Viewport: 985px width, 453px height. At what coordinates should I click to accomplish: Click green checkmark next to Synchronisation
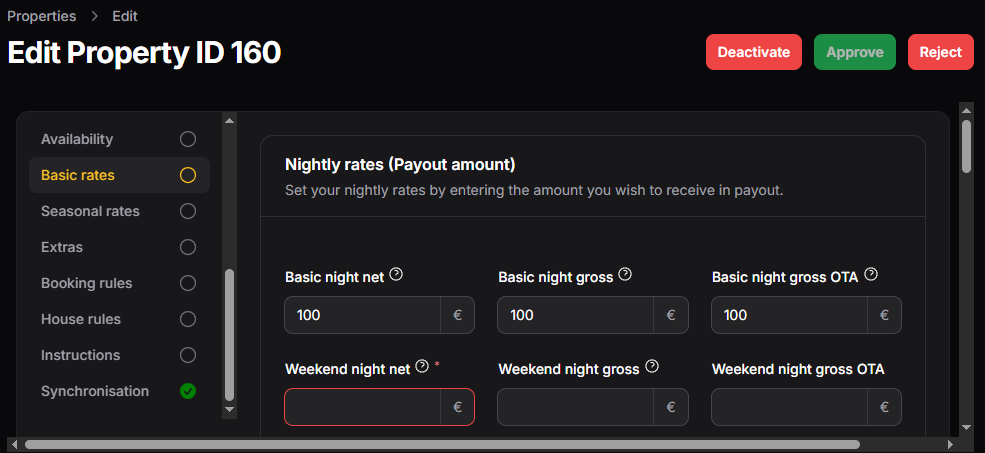tap(188, 391)
